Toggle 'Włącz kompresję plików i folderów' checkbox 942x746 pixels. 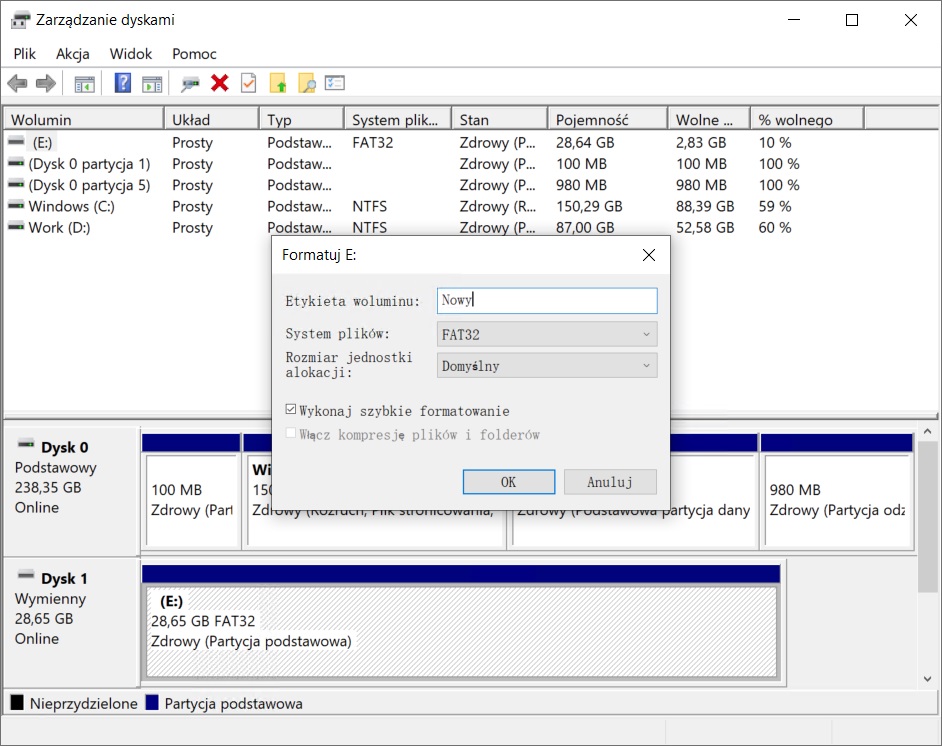coord(291,435)
